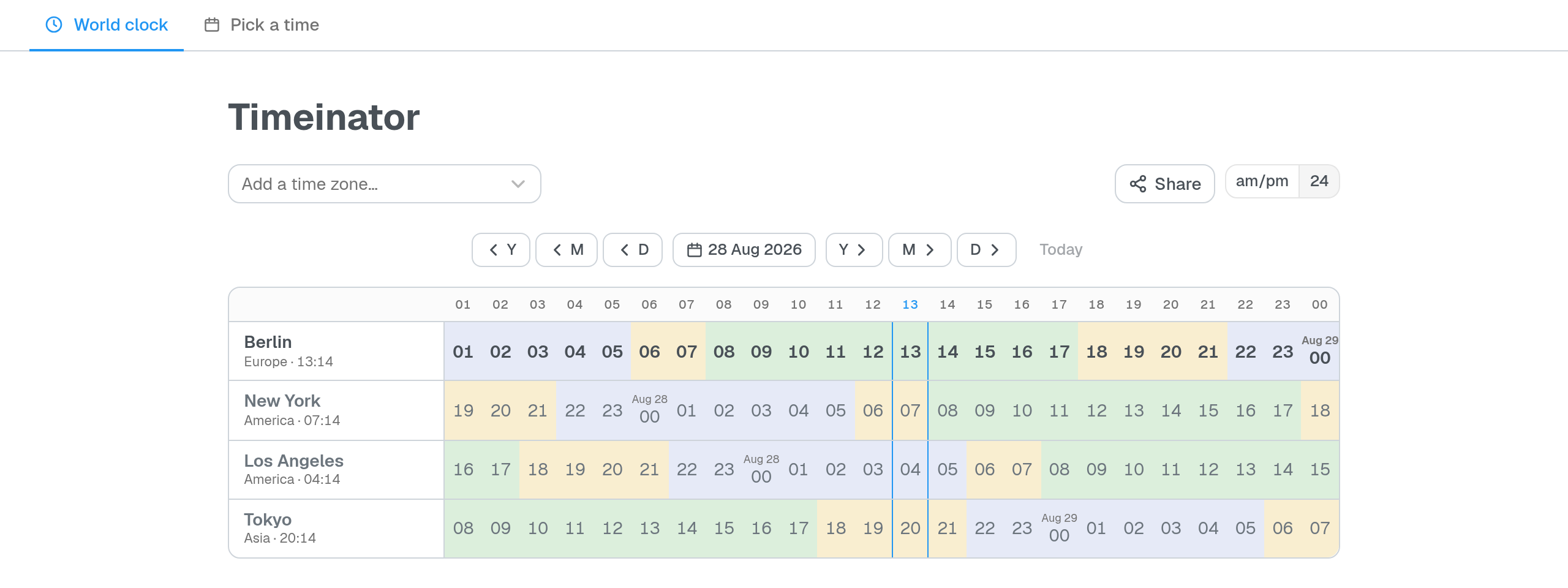The height and width of the screenshot is (588, 1568).
Task: Open the World clock tab
Action: 107,25
